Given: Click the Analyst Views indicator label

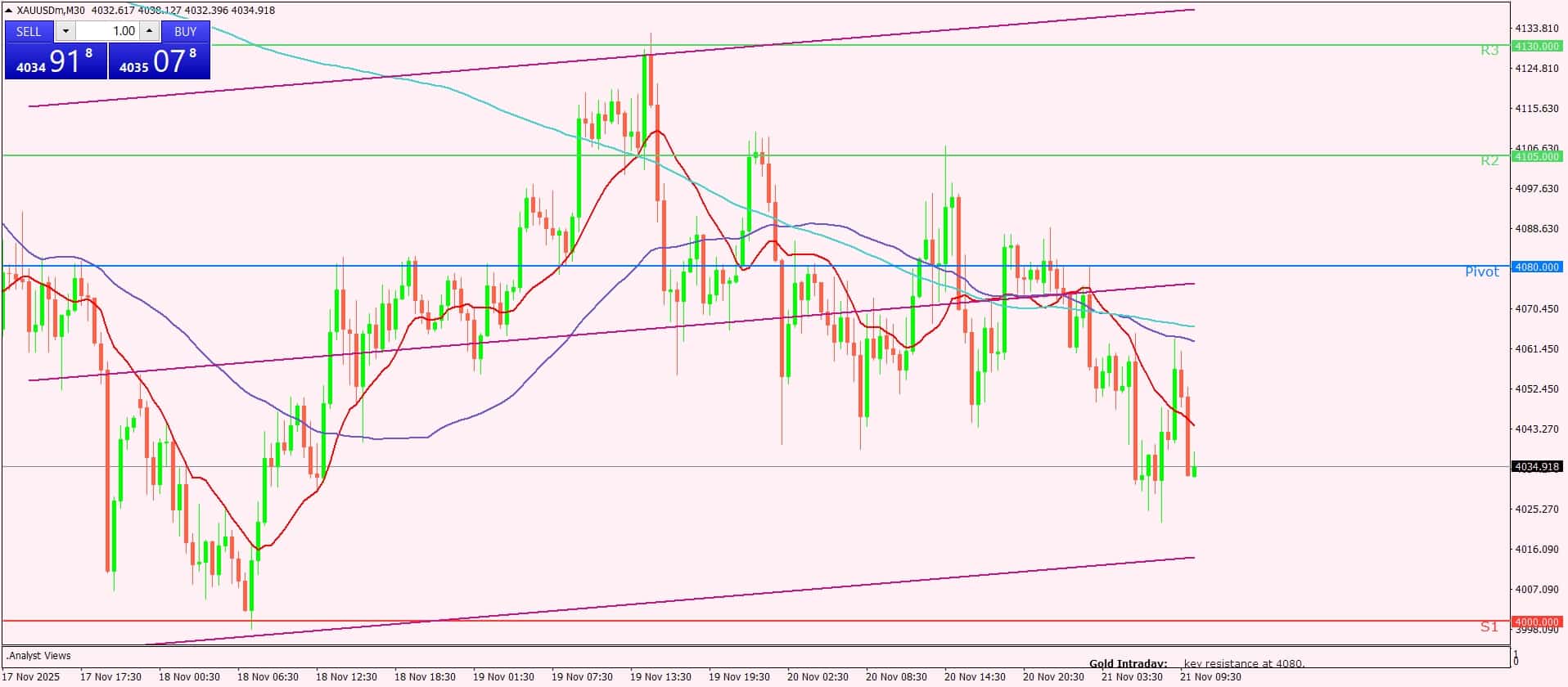Looking at the screenshot, I should coord(38,655).
